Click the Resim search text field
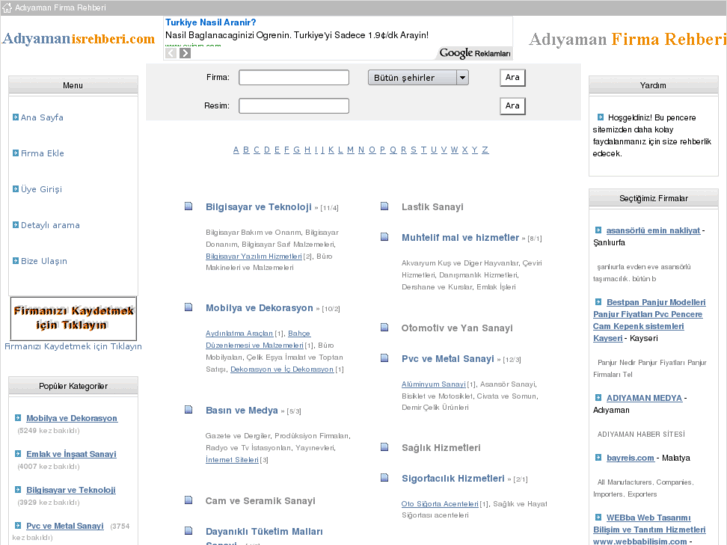727x545 pixels. (x=294, y=106)
